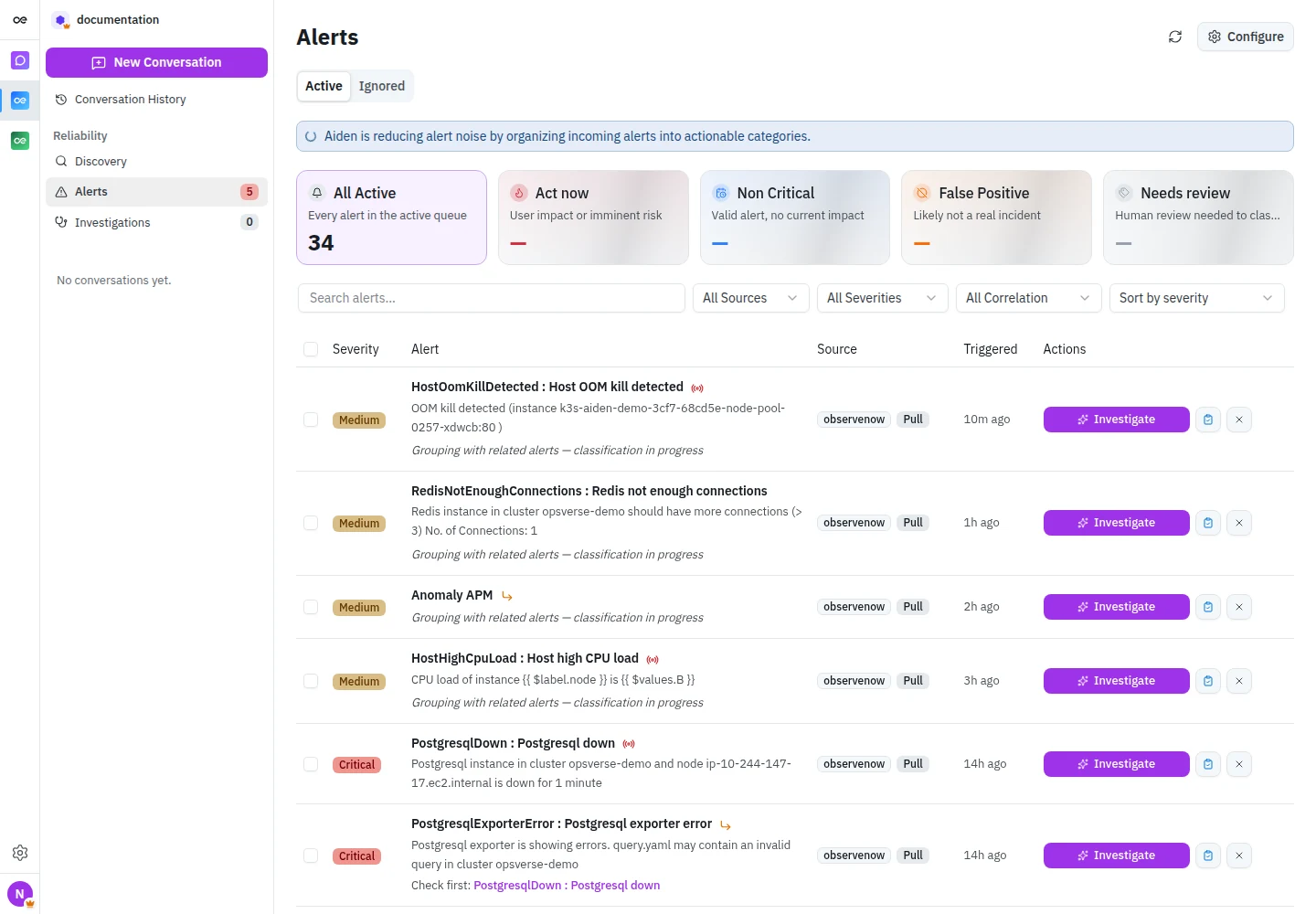Open the All Severities dropdown
This screenshot has width=1316, height=914.
click(883, 298)
